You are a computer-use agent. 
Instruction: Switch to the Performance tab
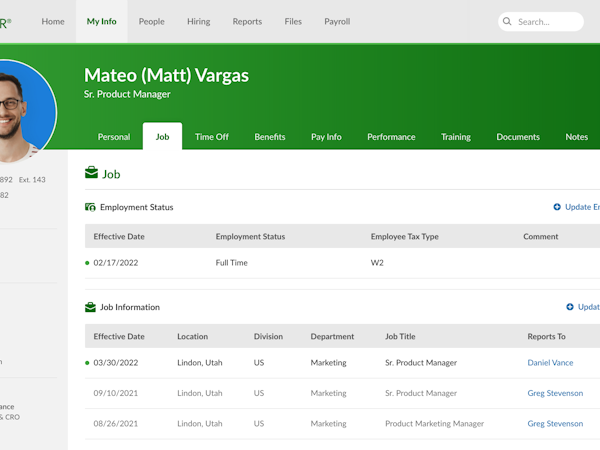click(x=391, y=137)
